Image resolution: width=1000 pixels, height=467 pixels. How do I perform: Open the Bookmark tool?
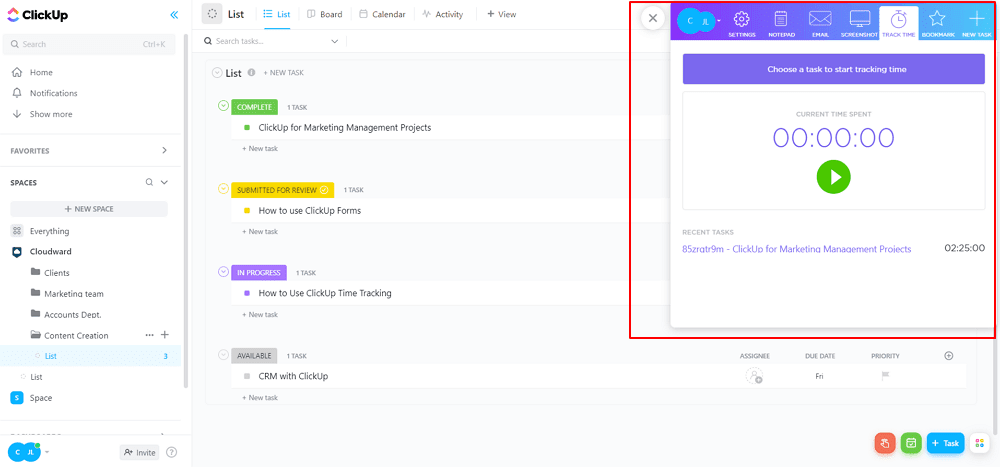938,24
